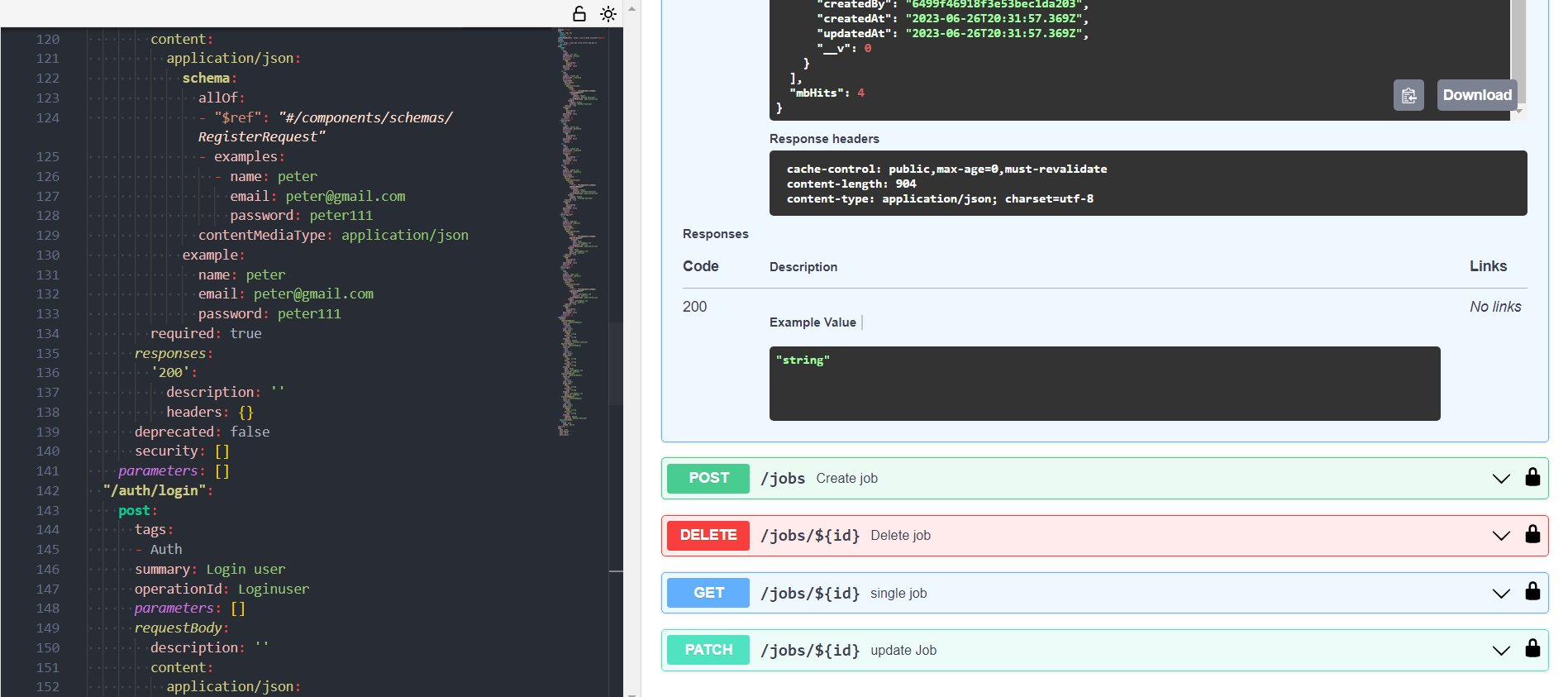The height and width of the screenshot is (697, 1568).
Task: Click 'email: peter@gmail.com' on line 132
Action: tap(285, 294)
